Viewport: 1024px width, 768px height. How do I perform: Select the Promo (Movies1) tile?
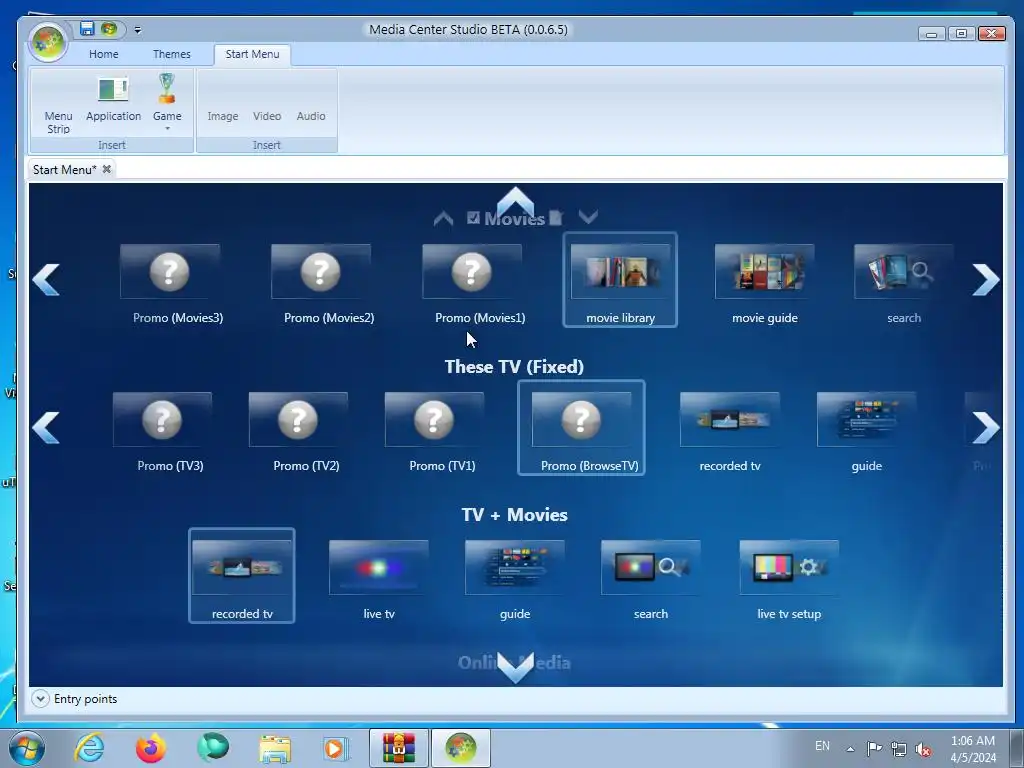(x=473, y=284)
